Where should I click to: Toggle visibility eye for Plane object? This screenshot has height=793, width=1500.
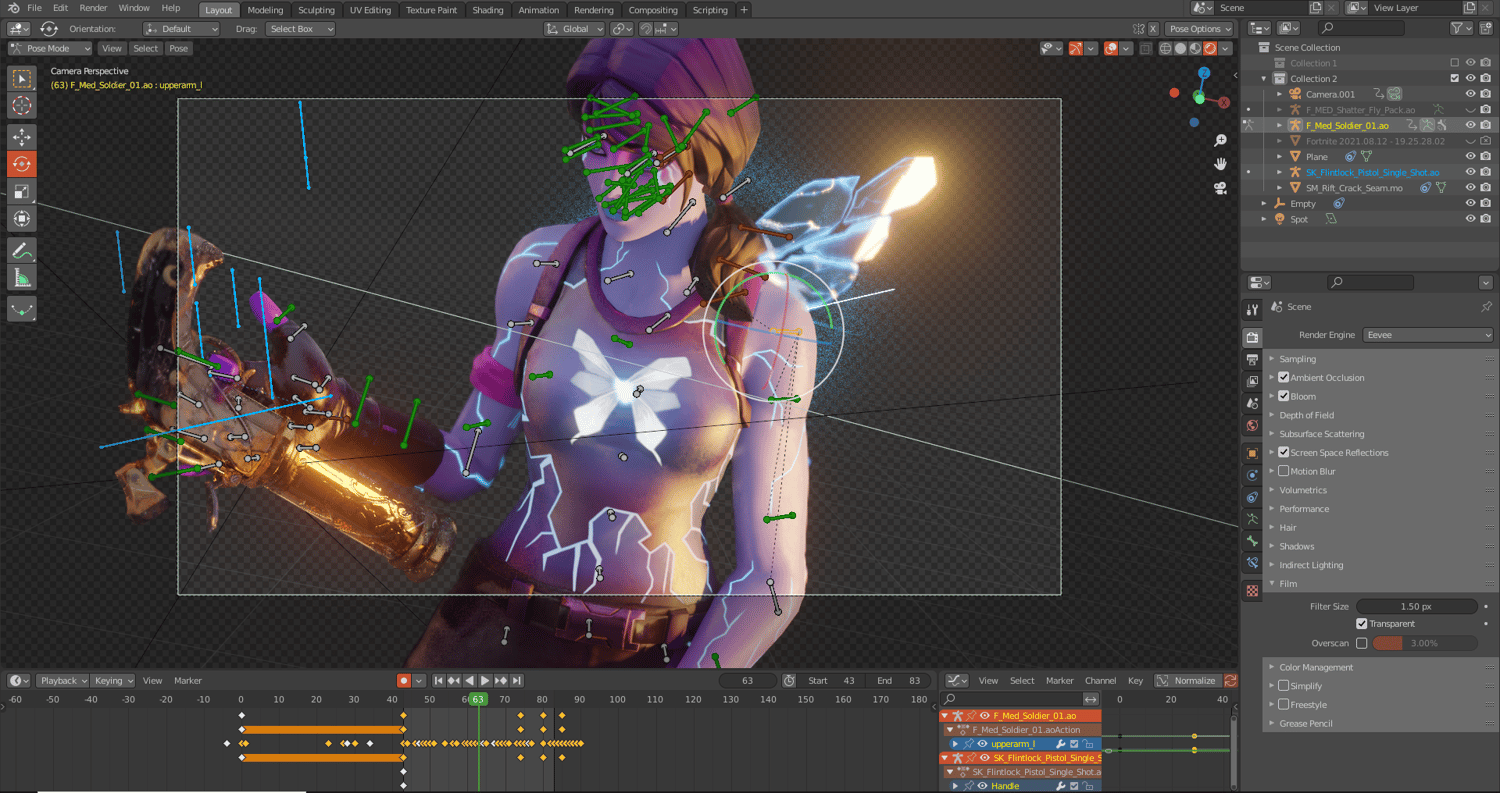tap(1470, 156)
